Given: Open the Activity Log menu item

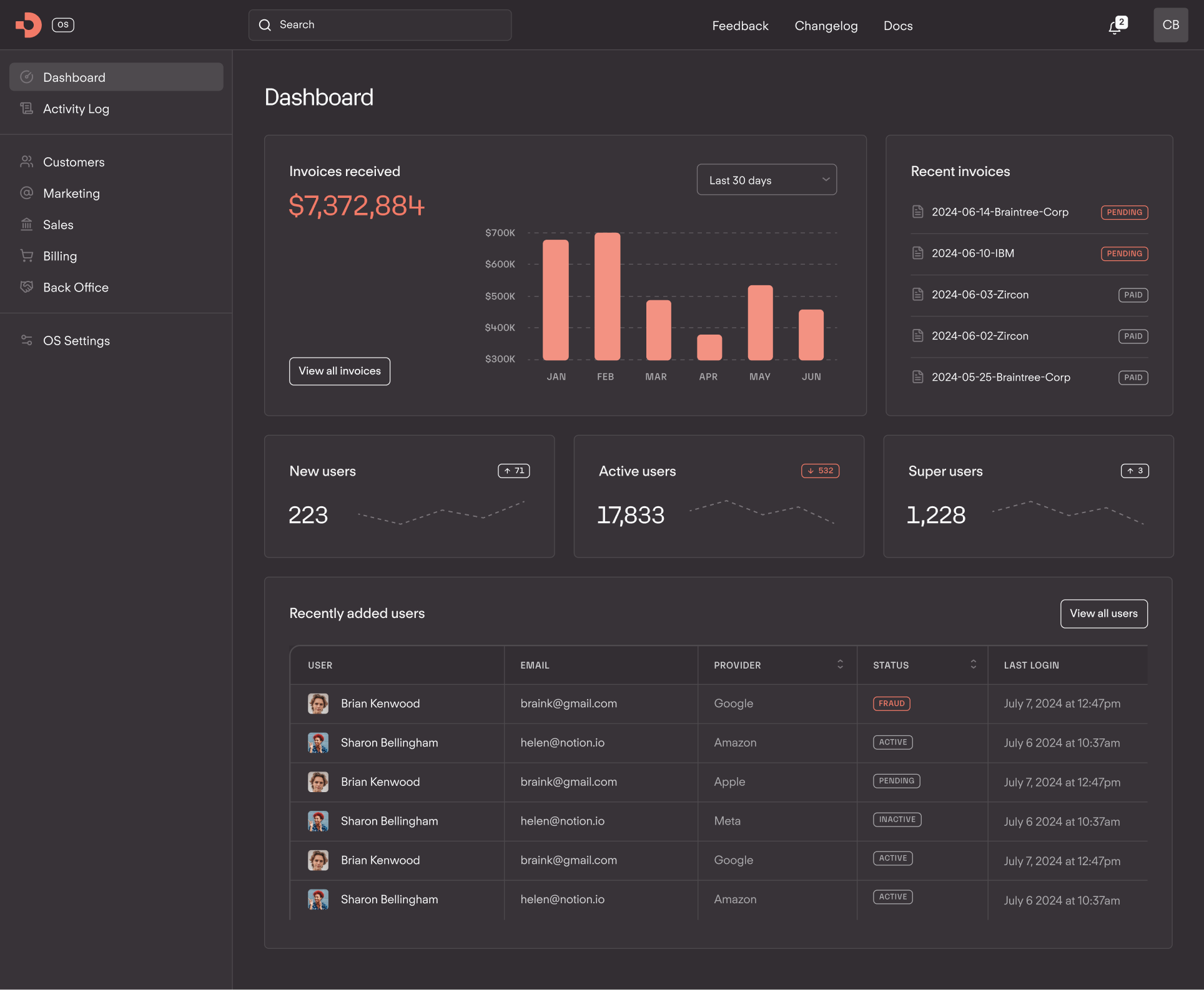Looking at the screenshot, I should 76,109.
